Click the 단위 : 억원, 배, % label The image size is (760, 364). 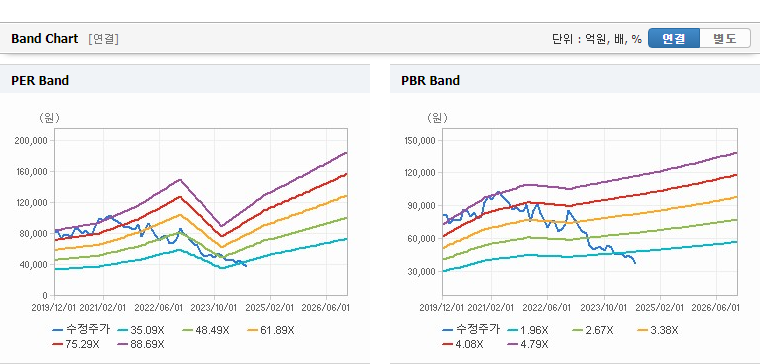tap(597, 39)
